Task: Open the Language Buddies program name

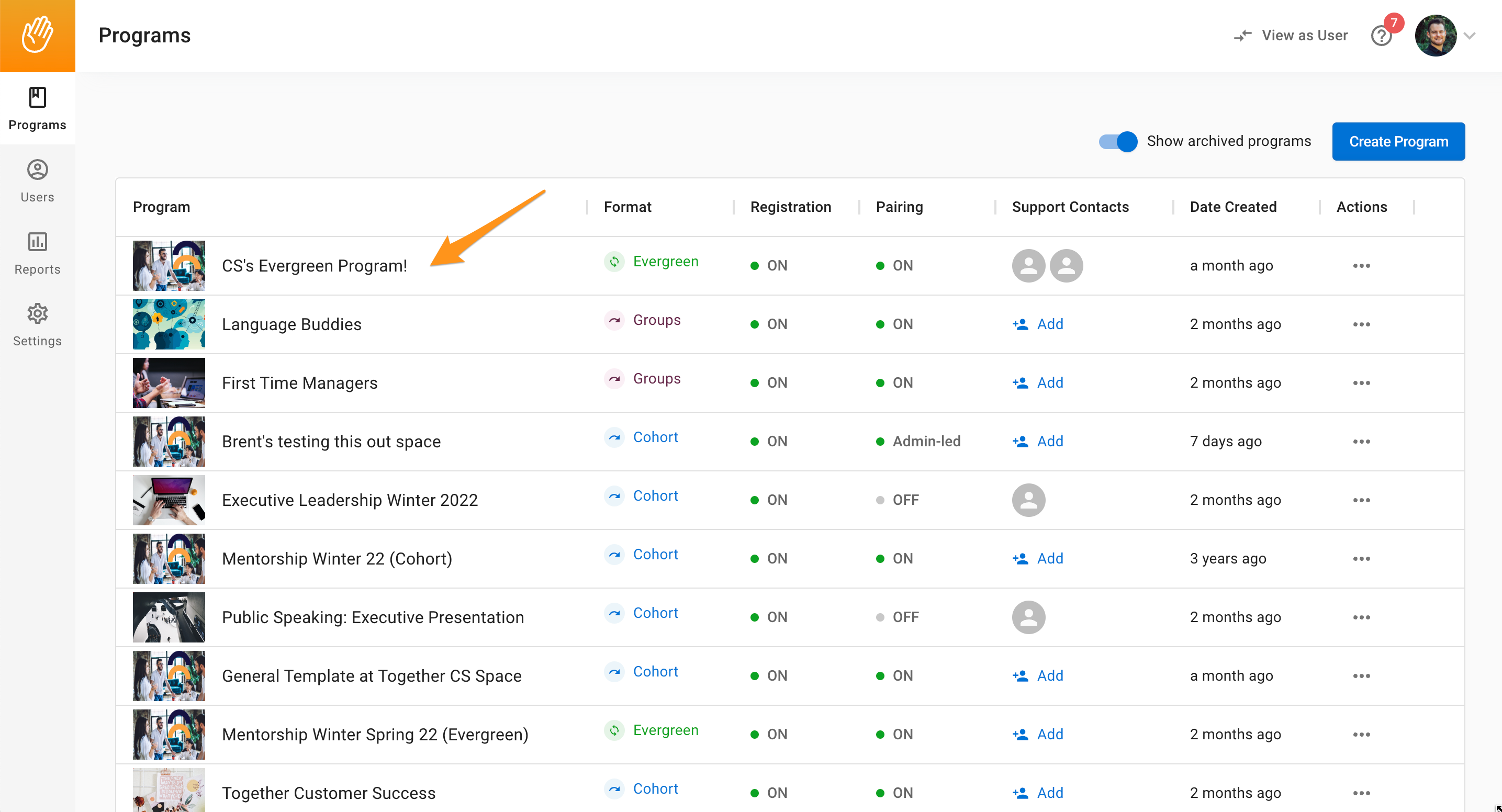Action: 292,325
